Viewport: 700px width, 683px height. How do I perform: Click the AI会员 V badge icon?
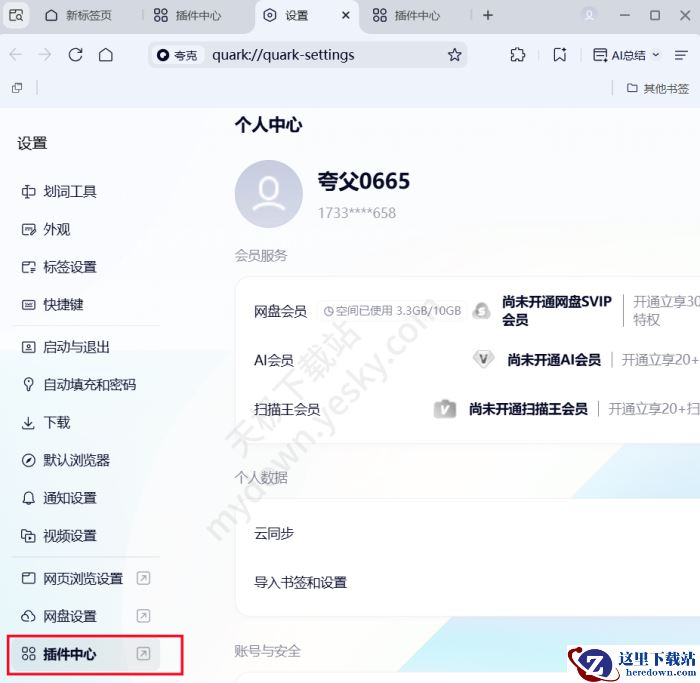click(x=483, y=359)
